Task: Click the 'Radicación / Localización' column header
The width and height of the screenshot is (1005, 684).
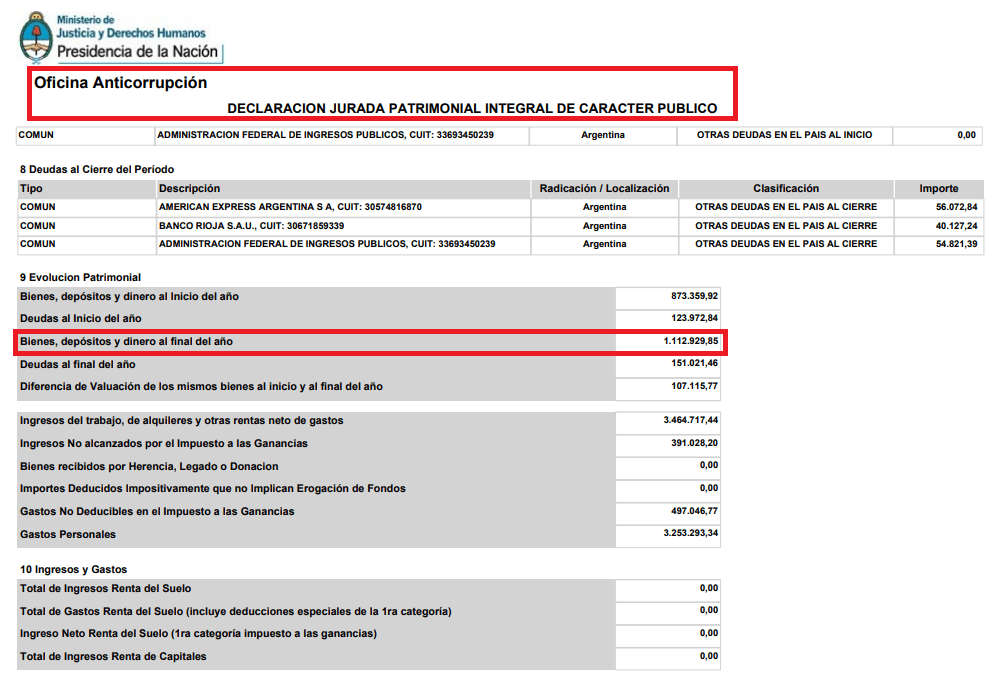Action: click(604, 188)
